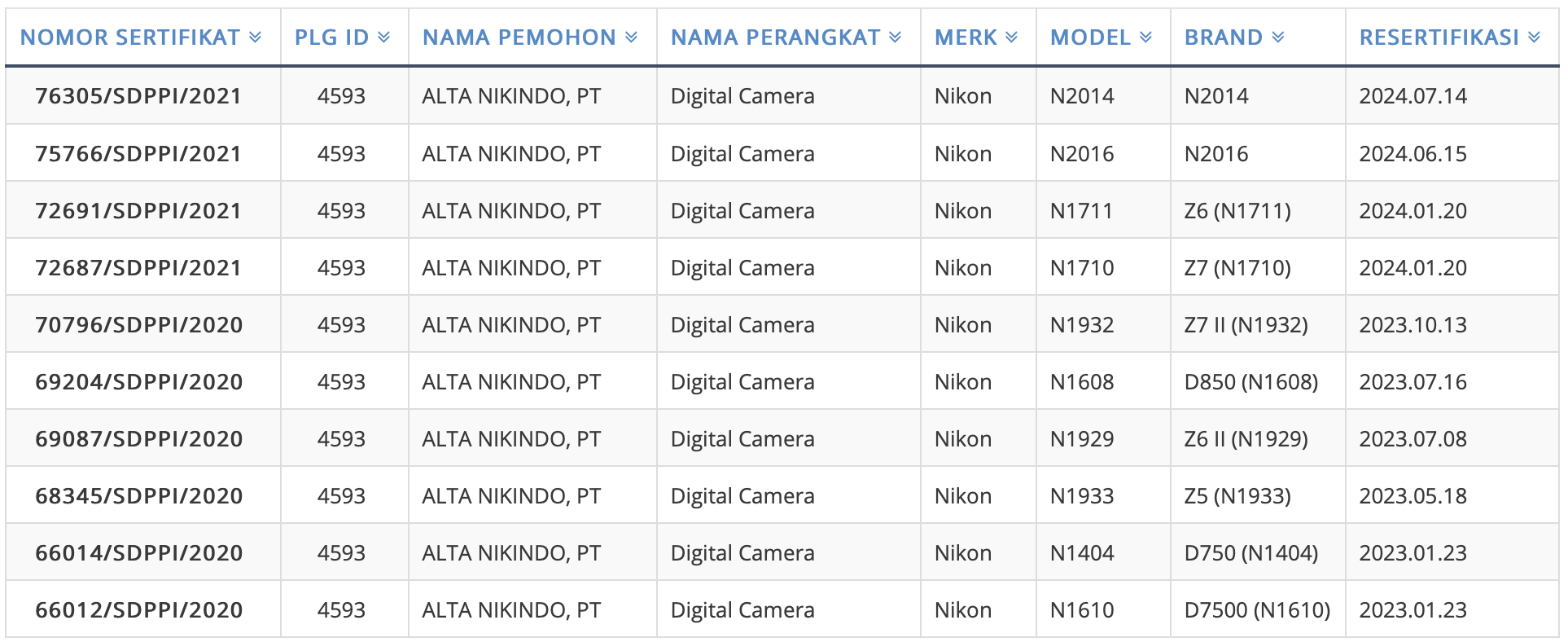Click sort chevron next to PLG ID
The width and height of the screenshot is (1568, 642).
[x=384, y=37]
